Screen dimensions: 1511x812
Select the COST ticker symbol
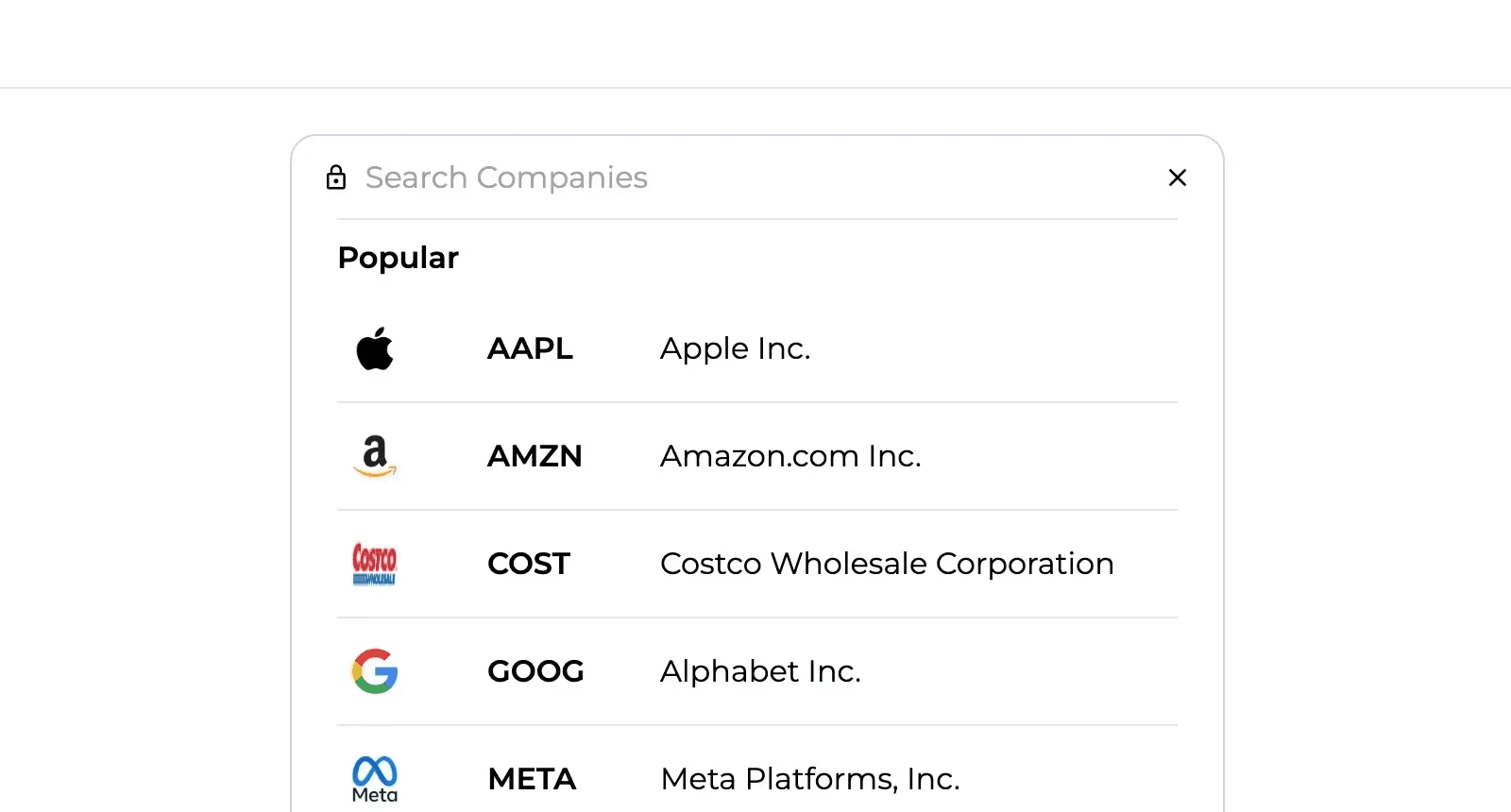click(529, 564)
